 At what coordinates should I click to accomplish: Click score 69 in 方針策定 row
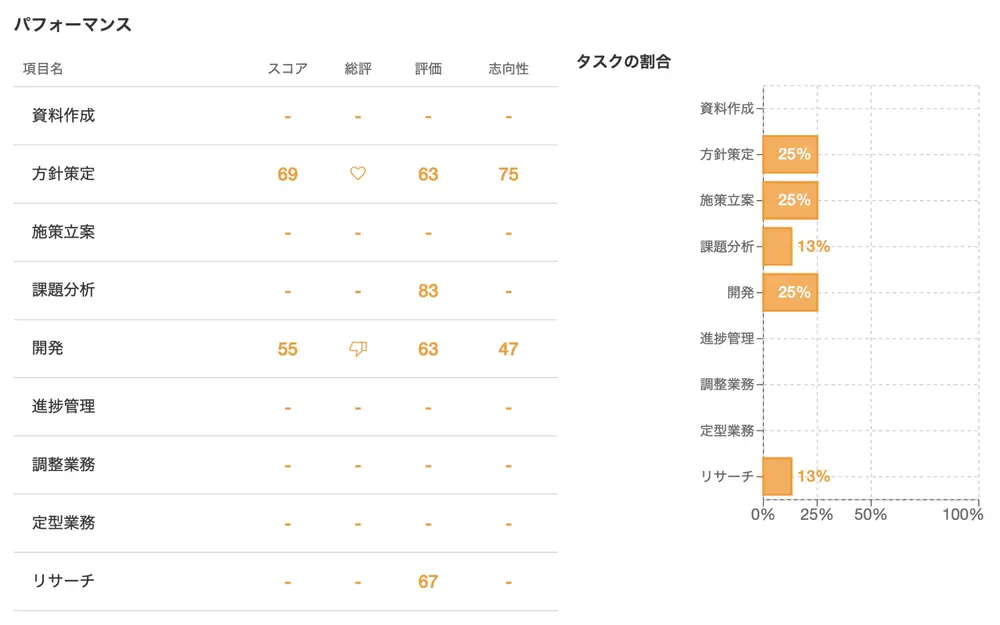click(287, 174)
